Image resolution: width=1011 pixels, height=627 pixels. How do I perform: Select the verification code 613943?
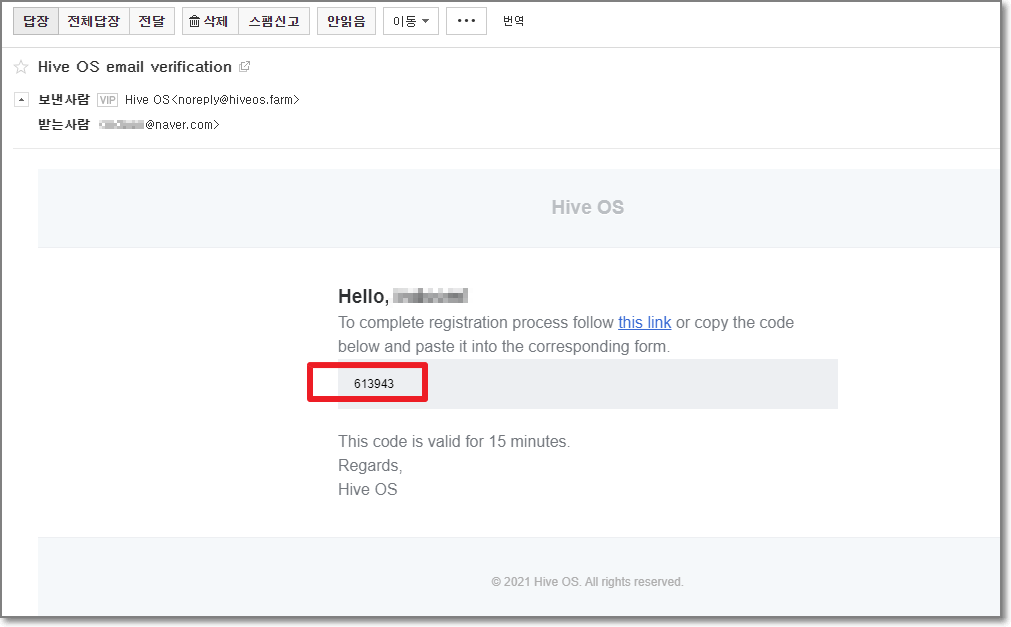pyautogui.click(x=374, y=384)
